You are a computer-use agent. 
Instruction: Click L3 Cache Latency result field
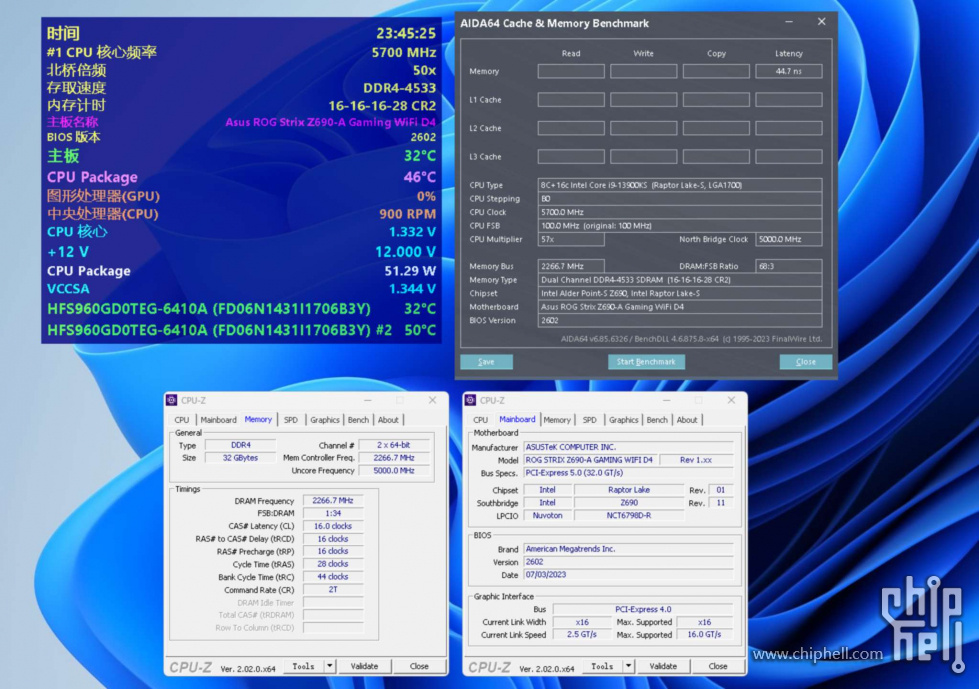(789, 157)
